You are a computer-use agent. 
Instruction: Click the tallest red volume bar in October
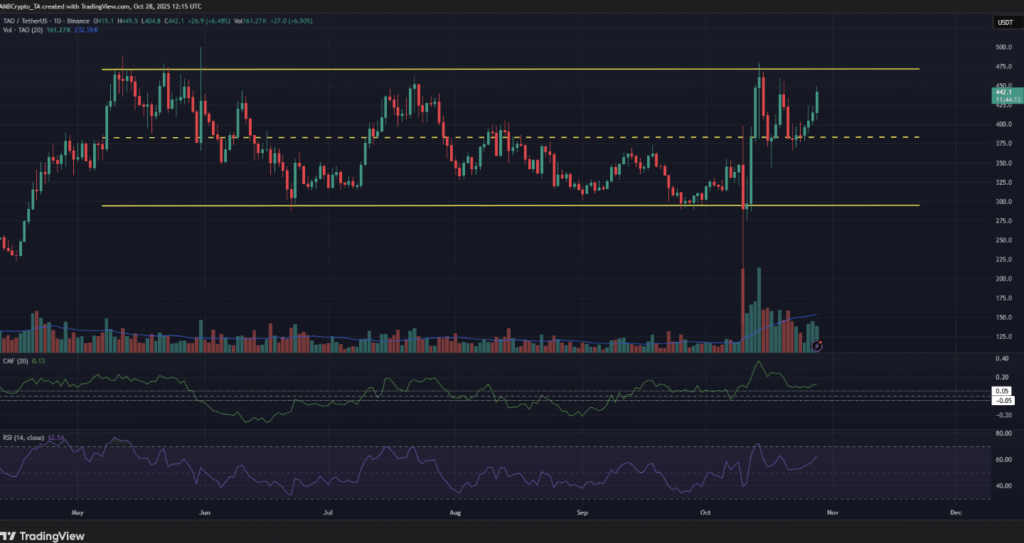(743, 310)
